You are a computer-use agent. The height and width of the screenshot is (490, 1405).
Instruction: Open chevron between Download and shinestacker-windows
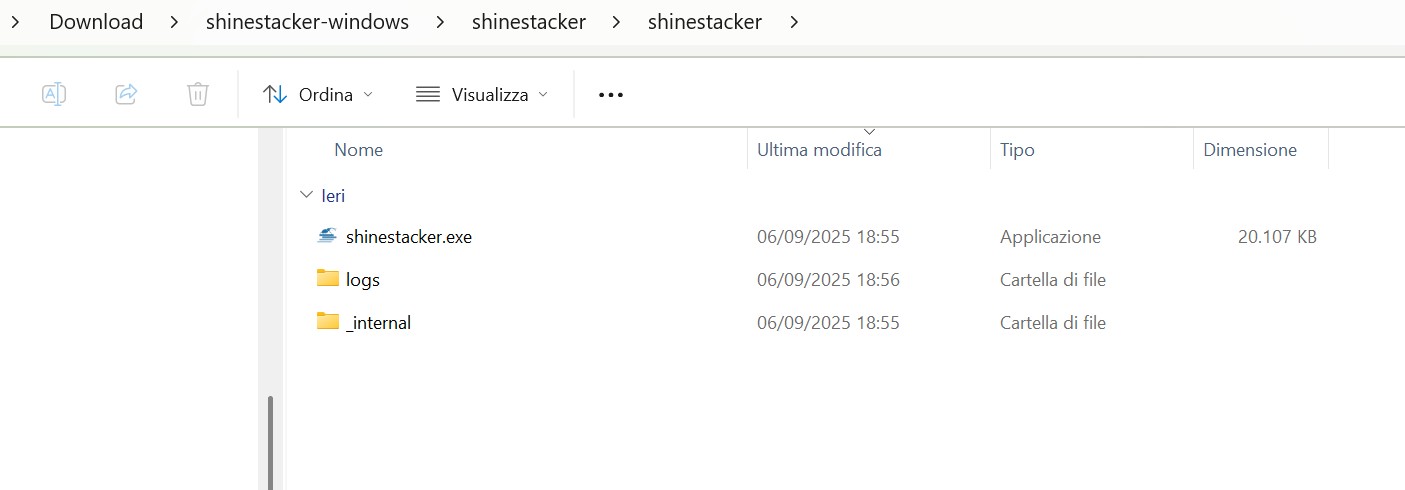click(x=174, y=21)
